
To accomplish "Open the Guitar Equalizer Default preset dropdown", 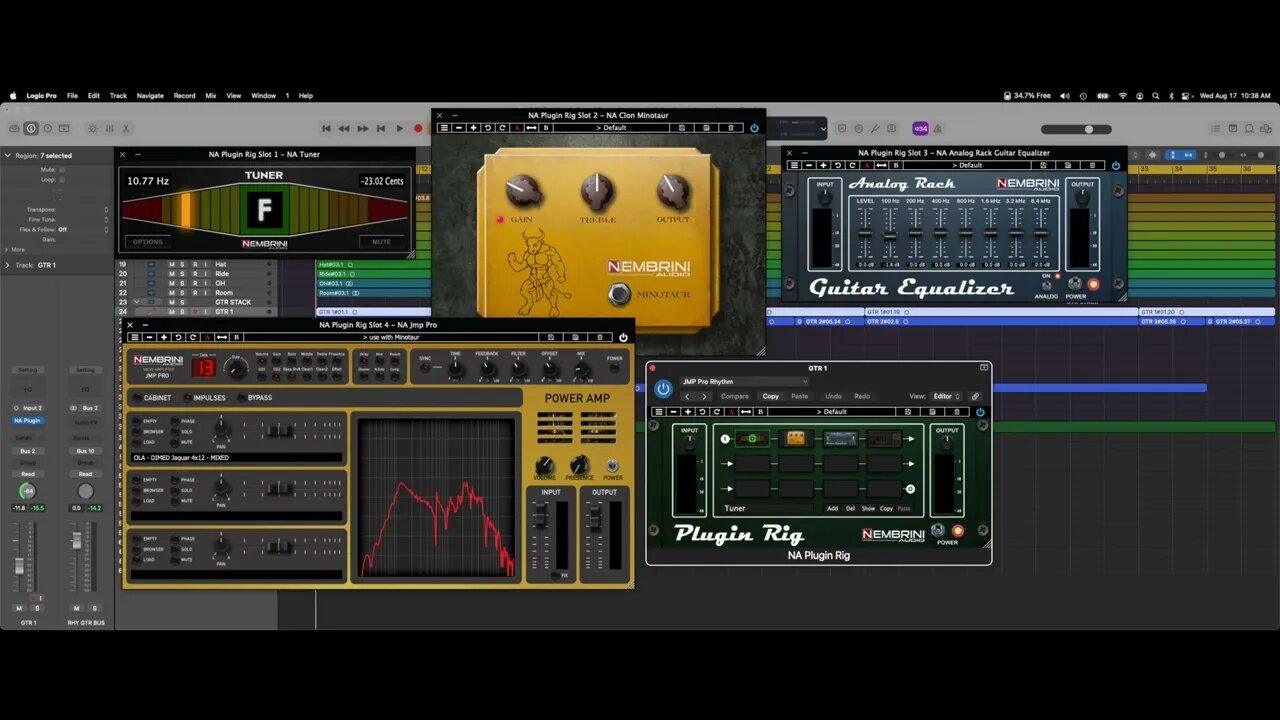I will coord(969,165).
